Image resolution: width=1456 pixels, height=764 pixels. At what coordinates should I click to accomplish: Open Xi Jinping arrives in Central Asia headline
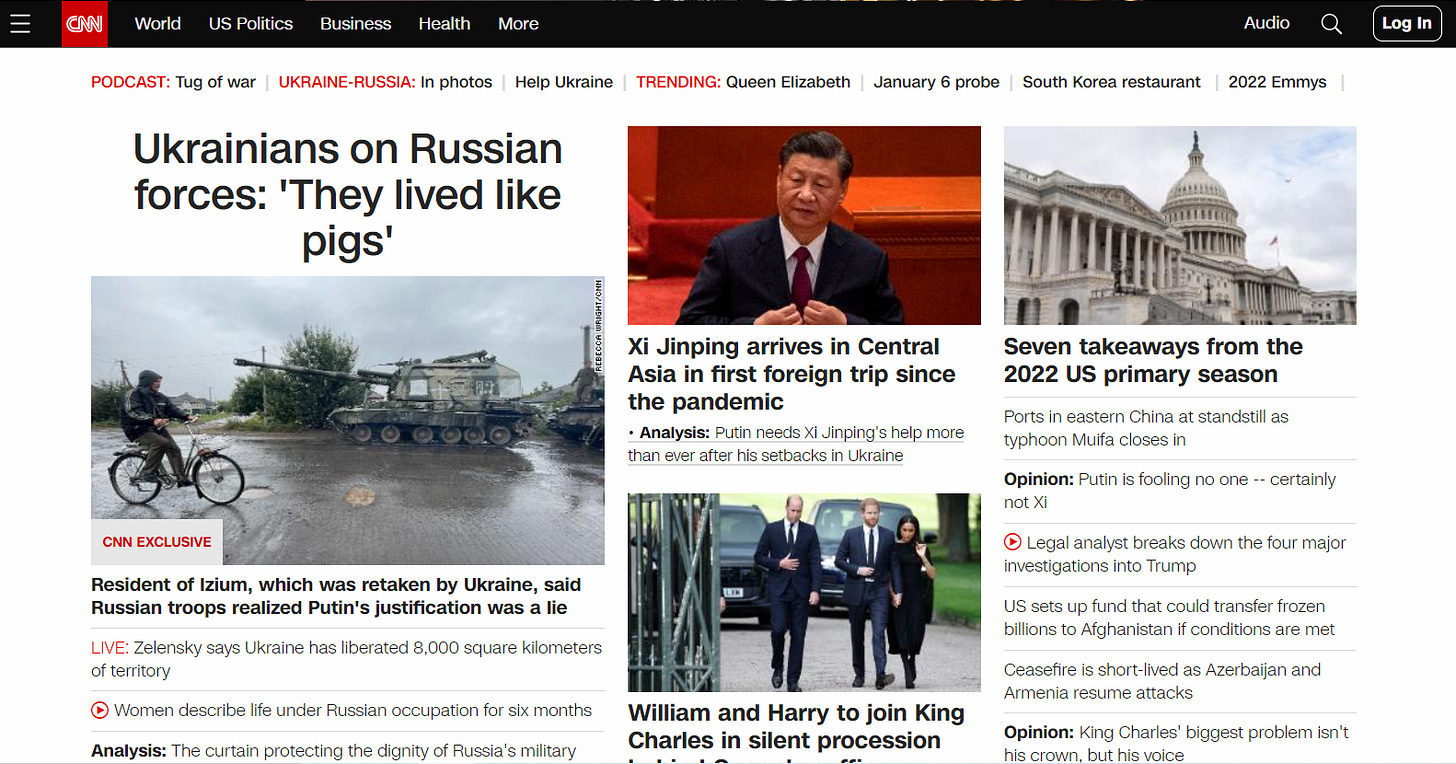click(x=792, y=374)
